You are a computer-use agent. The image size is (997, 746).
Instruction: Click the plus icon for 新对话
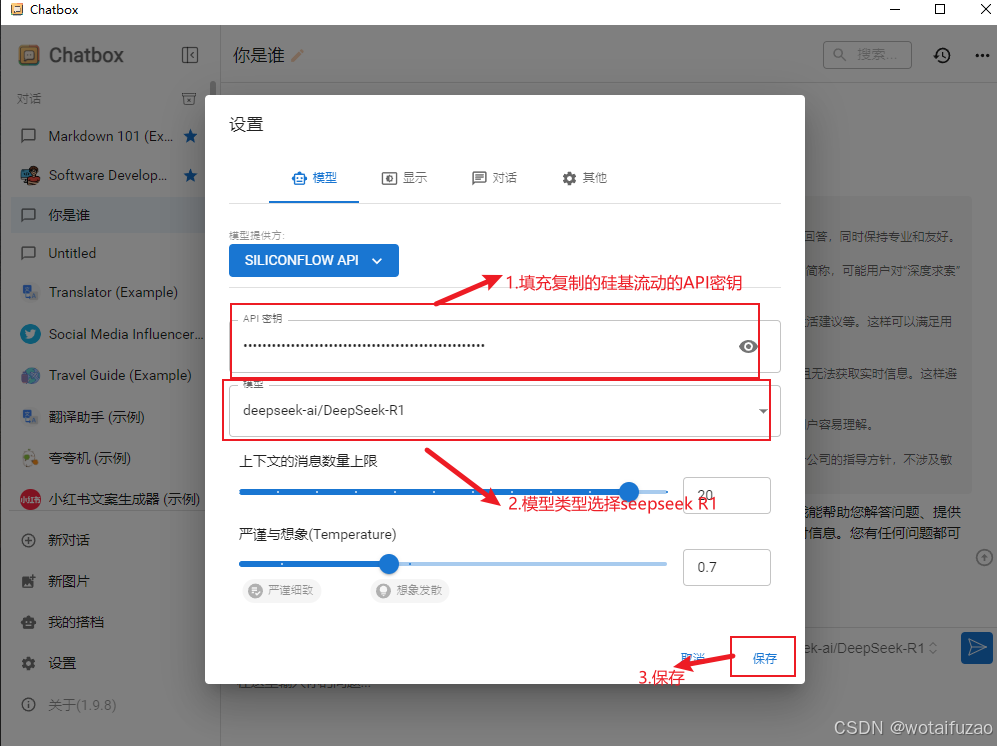coord(29,541)
